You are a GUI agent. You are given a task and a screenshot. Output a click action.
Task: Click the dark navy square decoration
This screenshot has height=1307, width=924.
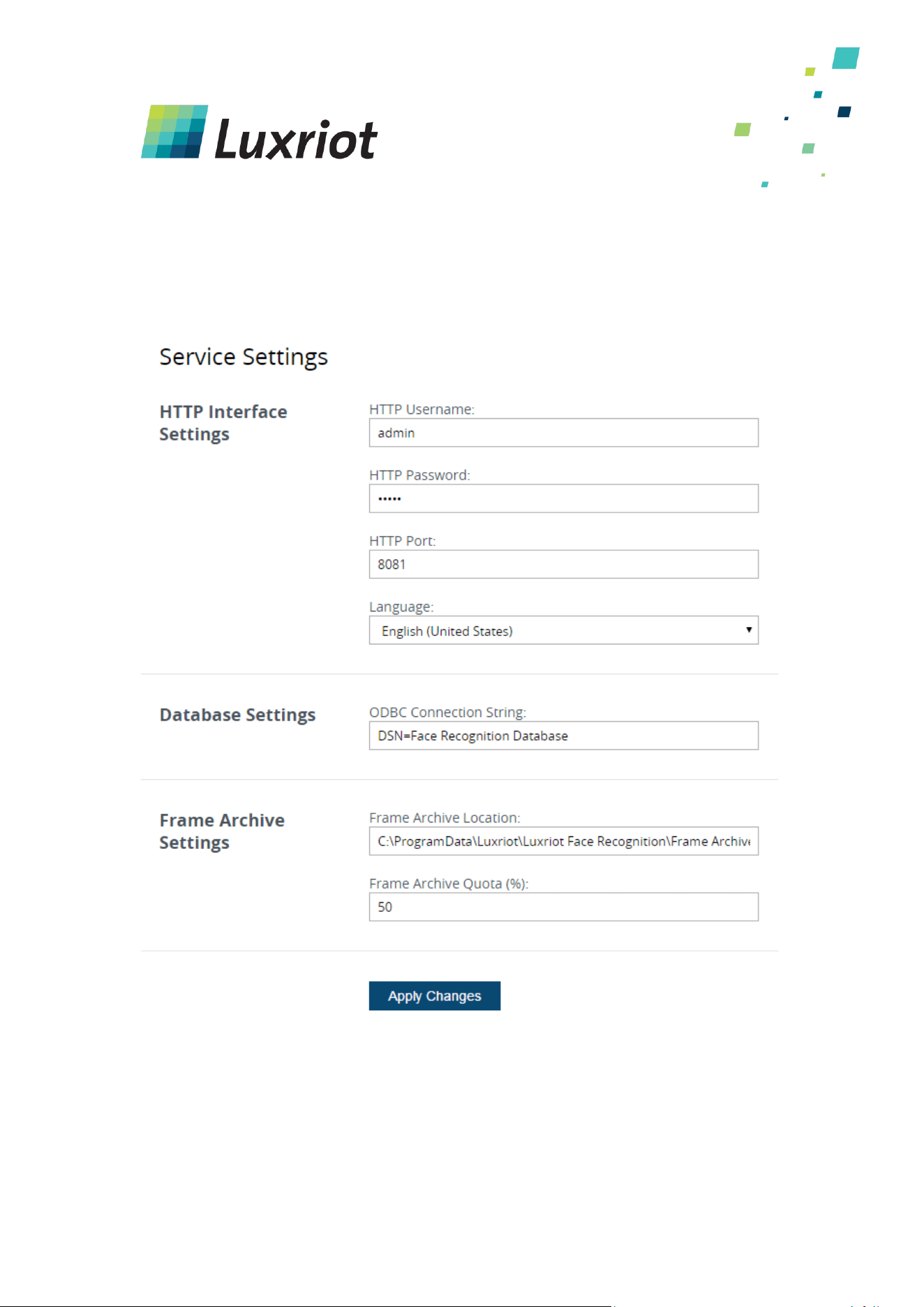click(x=844, y=112)
